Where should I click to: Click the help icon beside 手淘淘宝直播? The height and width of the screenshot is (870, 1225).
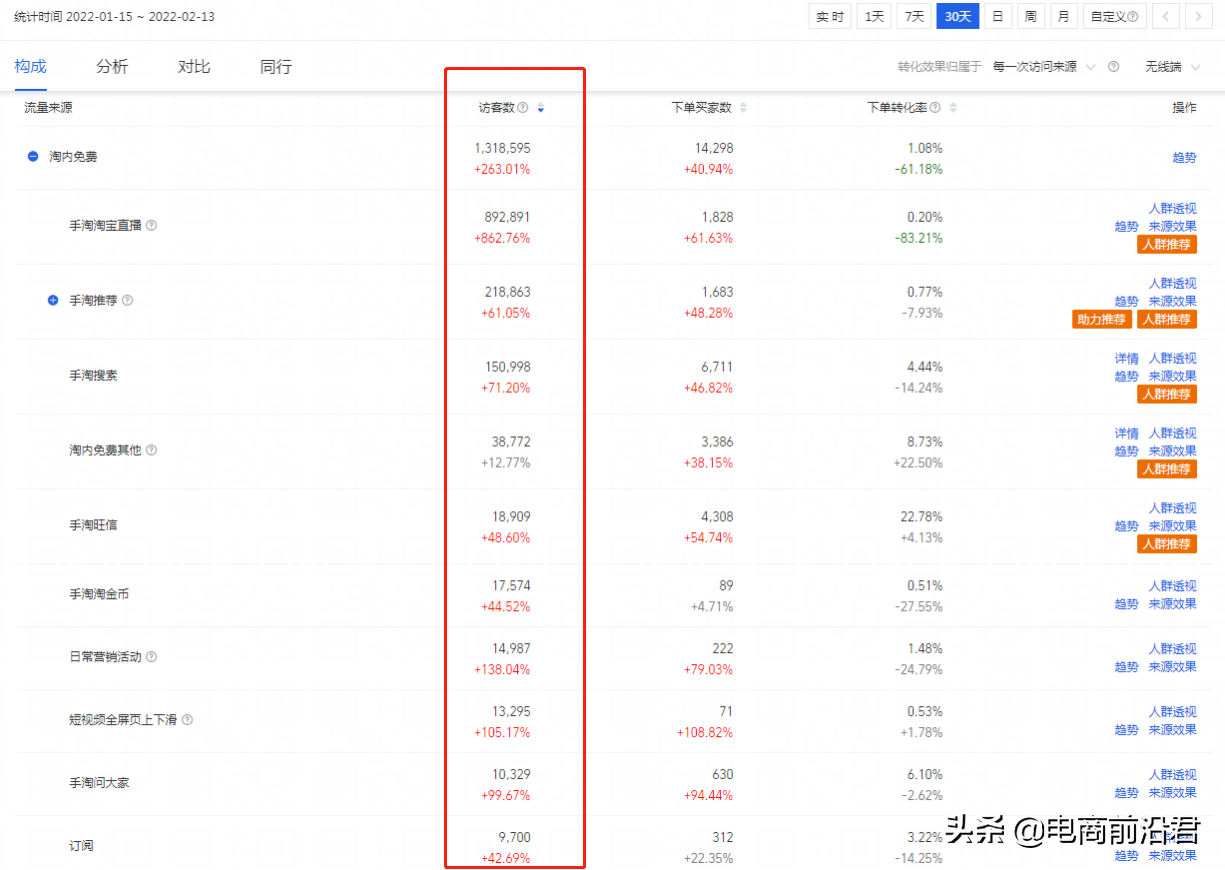(x=150, y=225)
